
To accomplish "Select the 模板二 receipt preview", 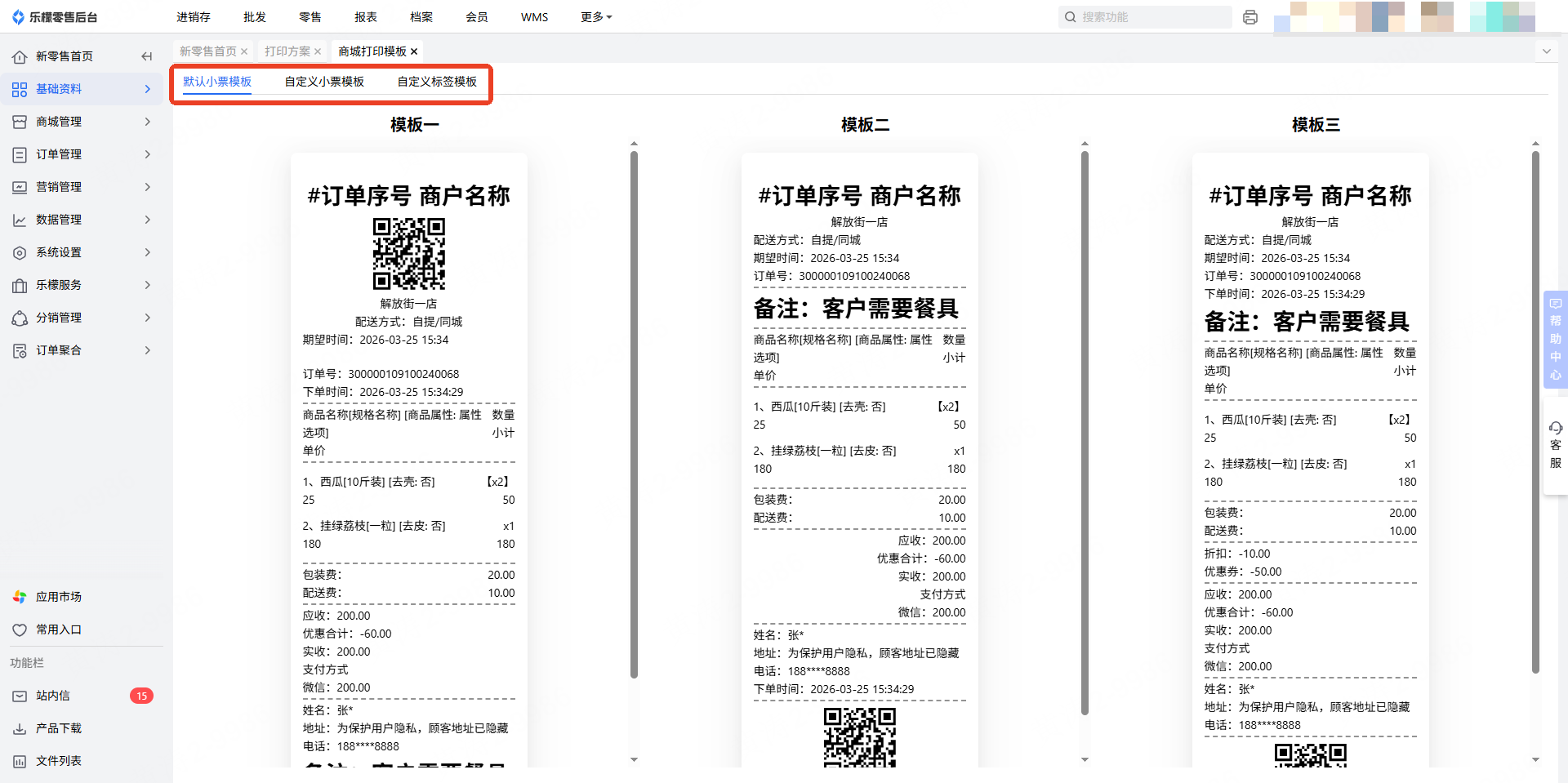I will click(859, 457).
